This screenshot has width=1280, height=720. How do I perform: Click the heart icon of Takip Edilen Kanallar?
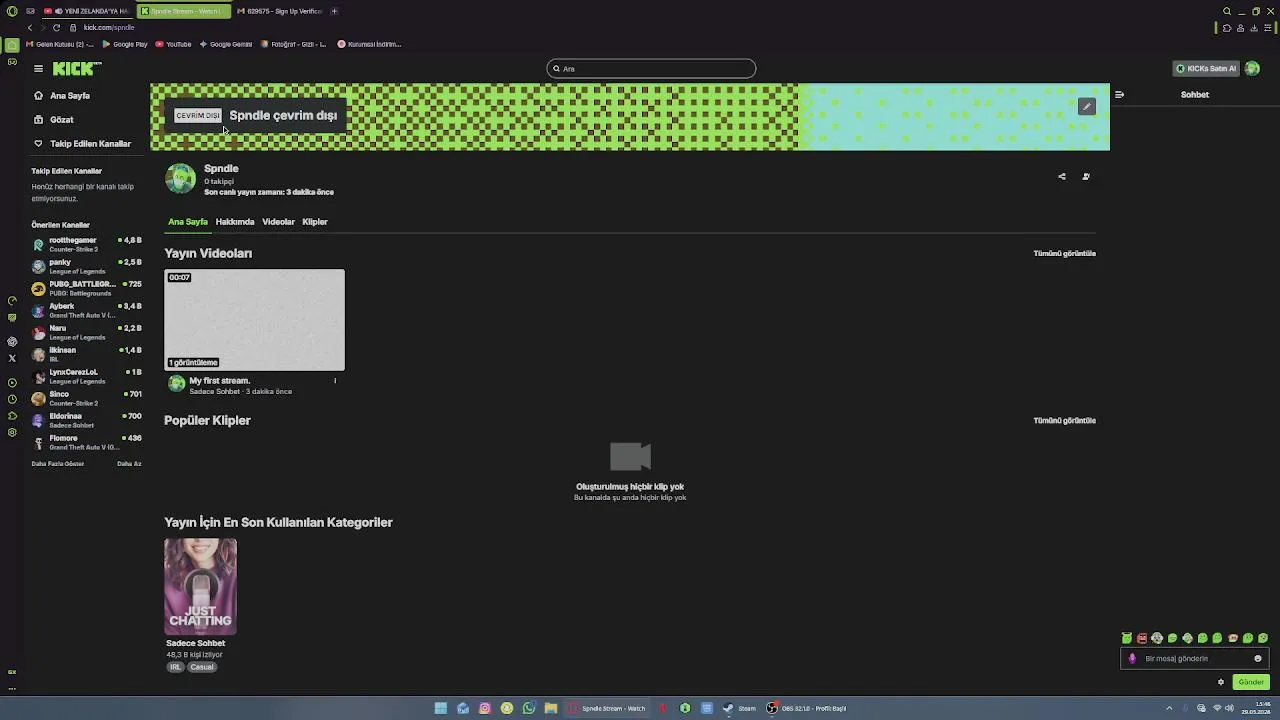point(38,144)
